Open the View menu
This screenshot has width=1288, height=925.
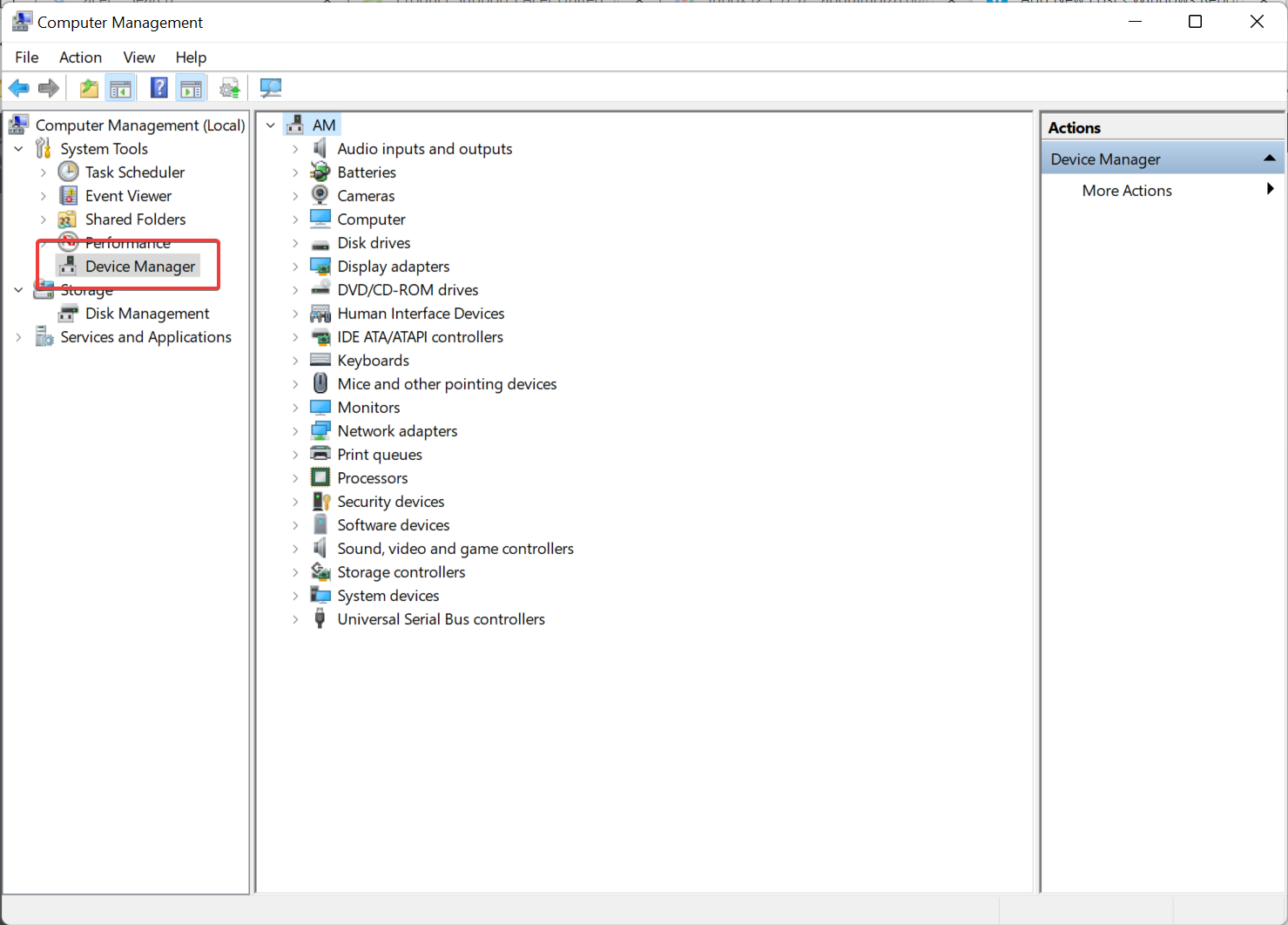pyautogui.click(x=138, y=57)
